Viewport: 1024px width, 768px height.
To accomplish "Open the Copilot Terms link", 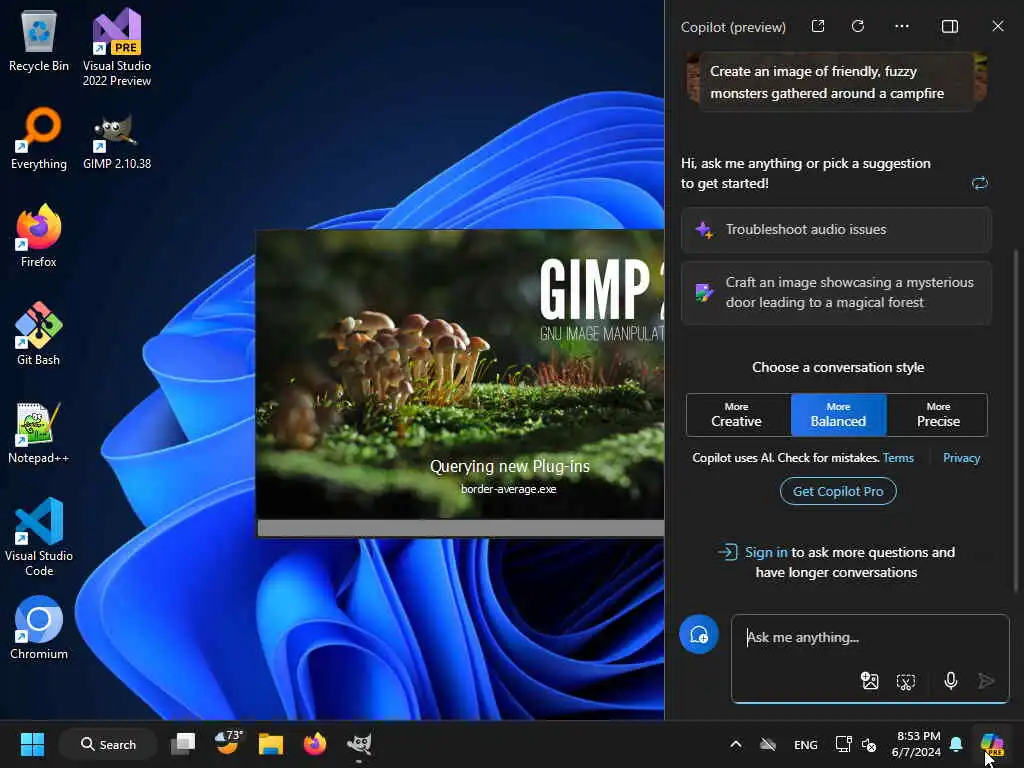I will click(898, 458).
